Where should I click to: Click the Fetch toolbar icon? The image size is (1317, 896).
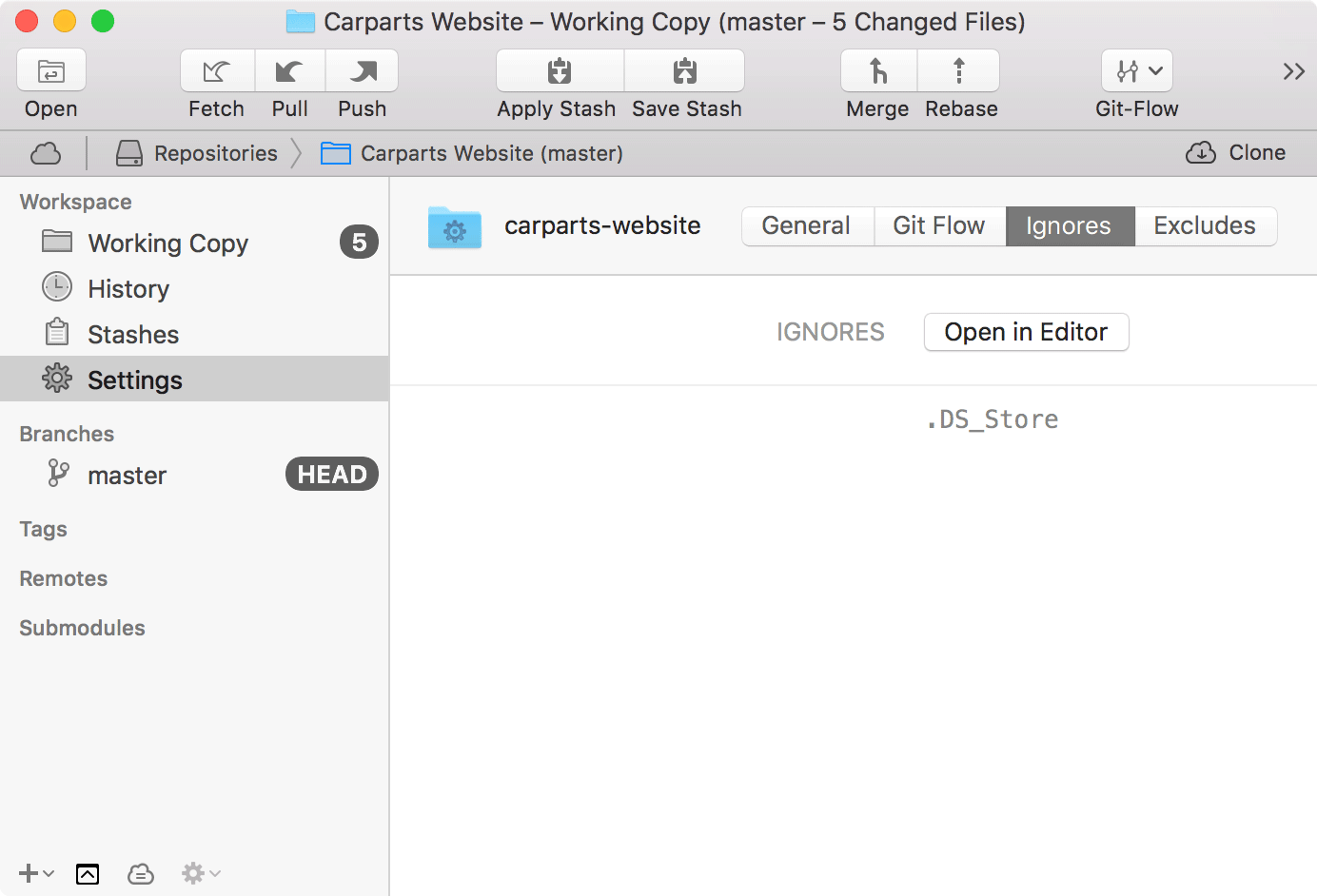pos(217,71)
